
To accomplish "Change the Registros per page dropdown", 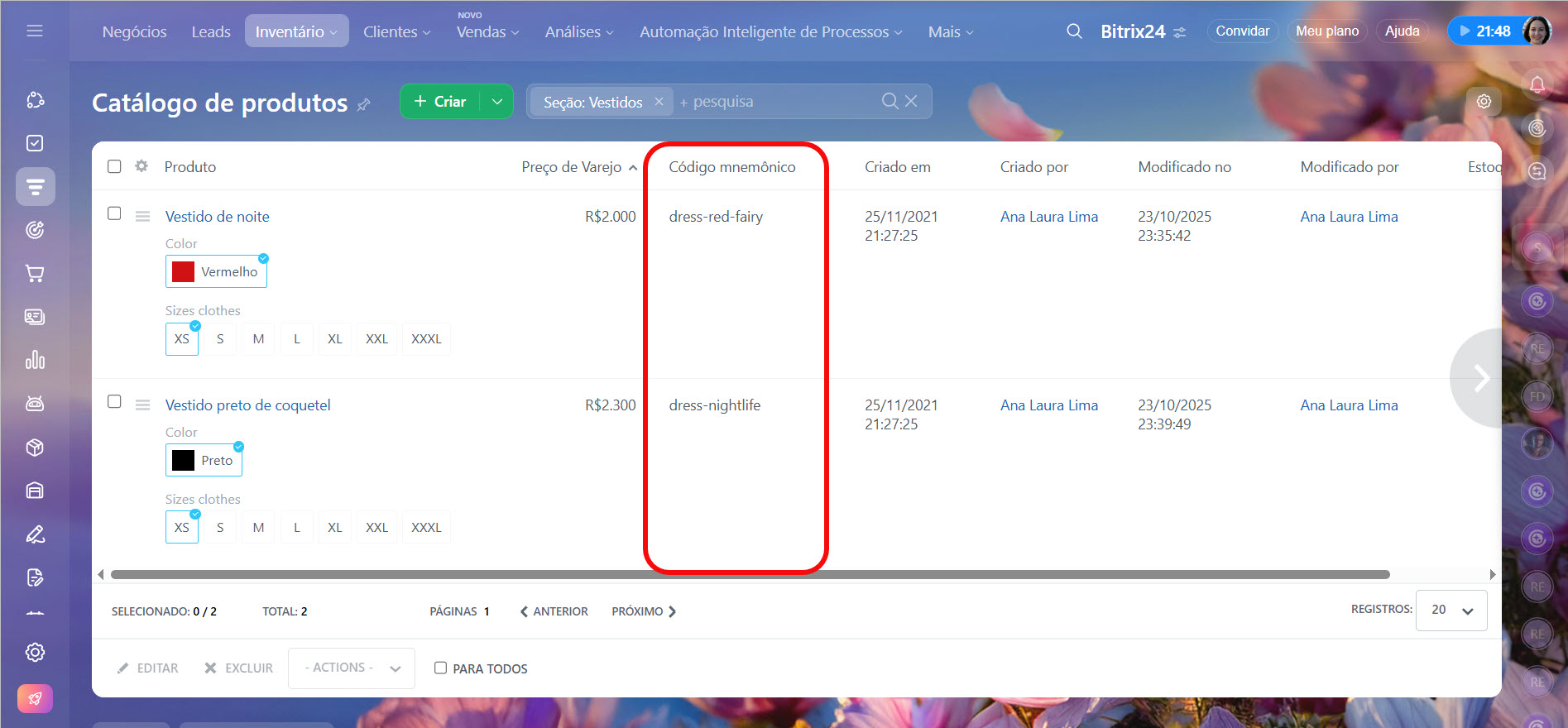I will pos(1451,610).
